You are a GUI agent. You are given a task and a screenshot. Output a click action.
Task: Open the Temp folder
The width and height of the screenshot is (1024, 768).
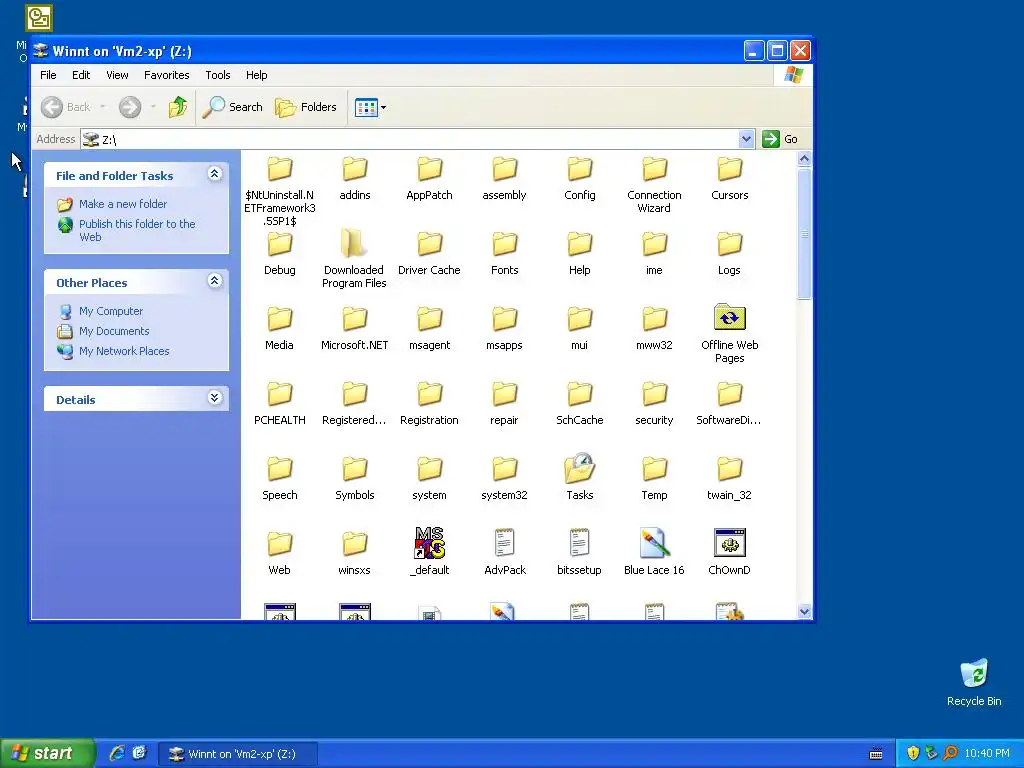click(654, 470)
